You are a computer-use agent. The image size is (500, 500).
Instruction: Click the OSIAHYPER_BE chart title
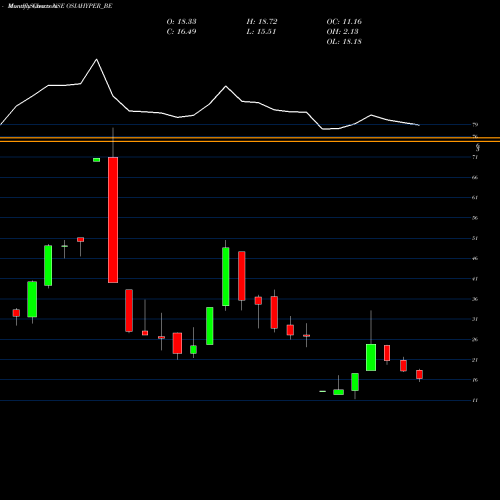[89, 6]
